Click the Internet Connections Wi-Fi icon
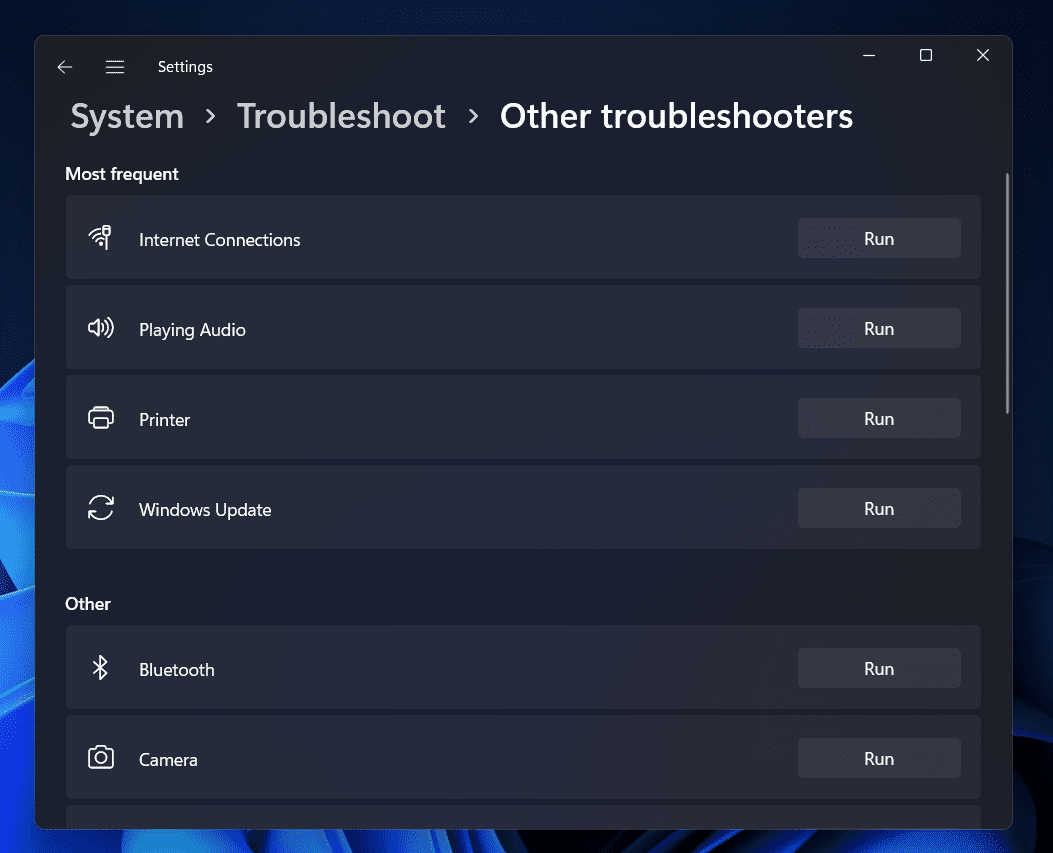The height and width of the screenshot is (853, 1053). pyautogui.click(x=100, y=238)
